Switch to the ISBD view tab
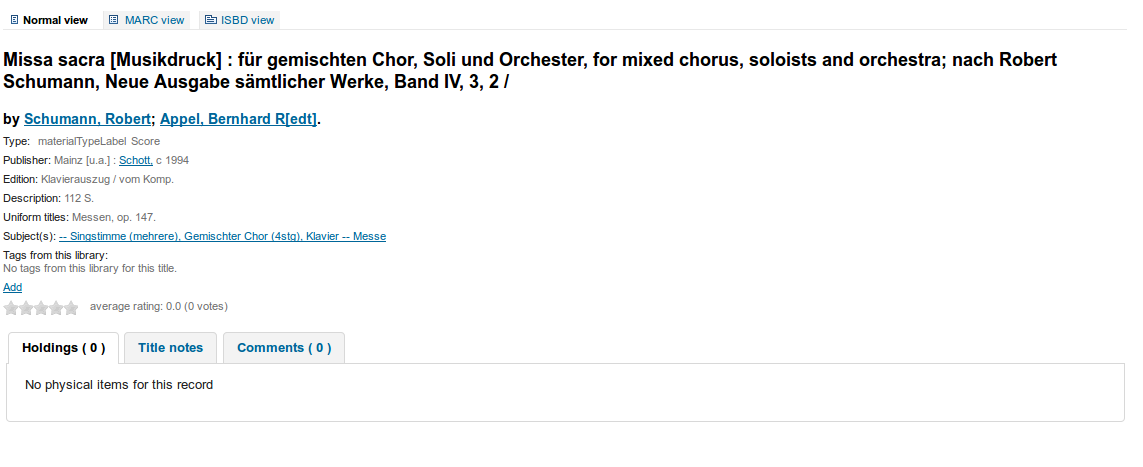Screen dimensions: 1143x467 coord(248,20)
